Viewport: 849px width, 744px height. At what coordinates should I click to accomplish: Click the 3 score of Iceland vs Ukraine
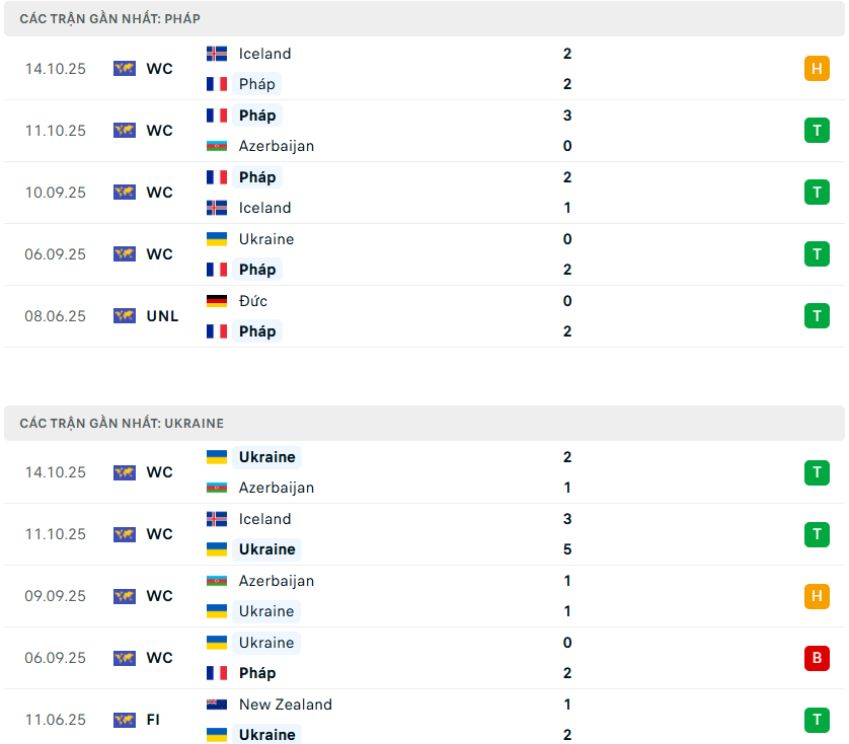click(567, 519)
